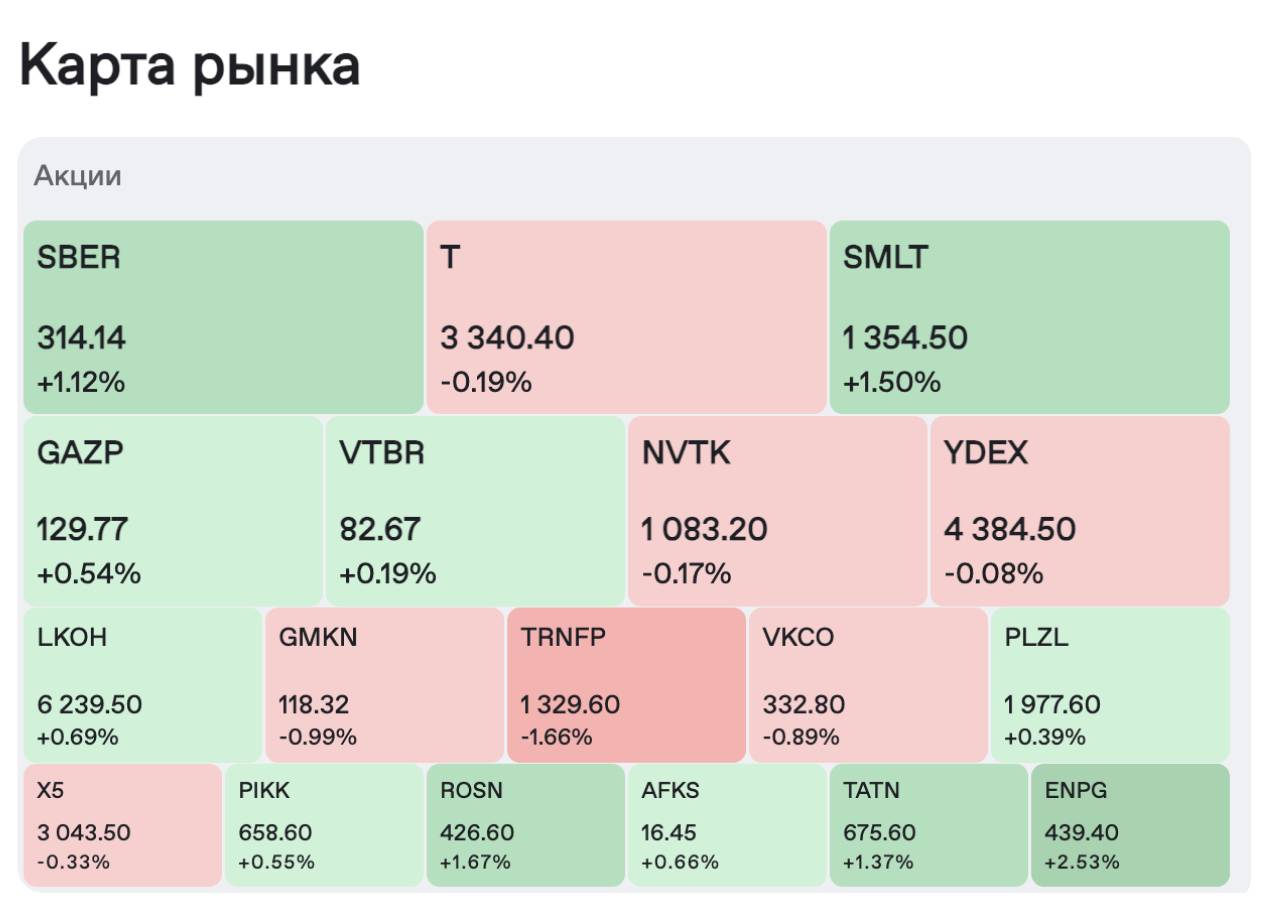Open the GMKN stock tile
Image resolution: width=1272 pixels, height=909 pixels.
pos(384,685)
